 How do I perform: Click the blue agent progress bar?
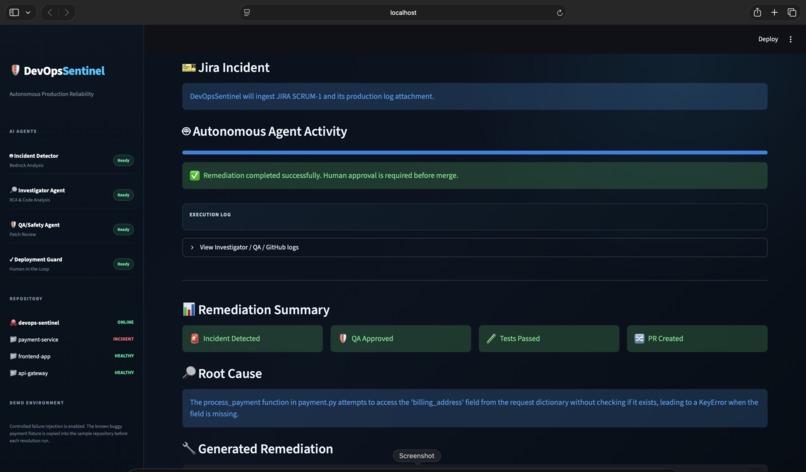pyautogui.click(x=474, y=152)
